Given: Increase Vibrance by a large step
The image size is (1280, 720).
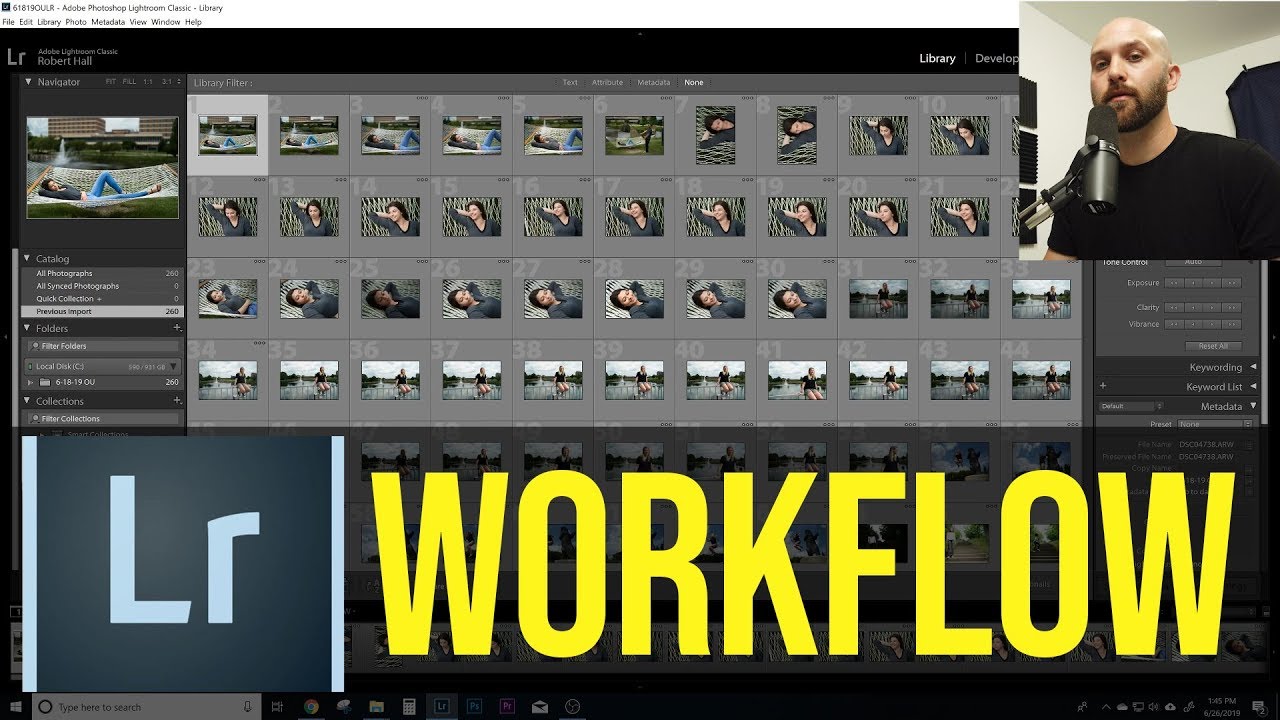Looking at the screenshot, I should pyautogui.click(x=1232, y=324).
